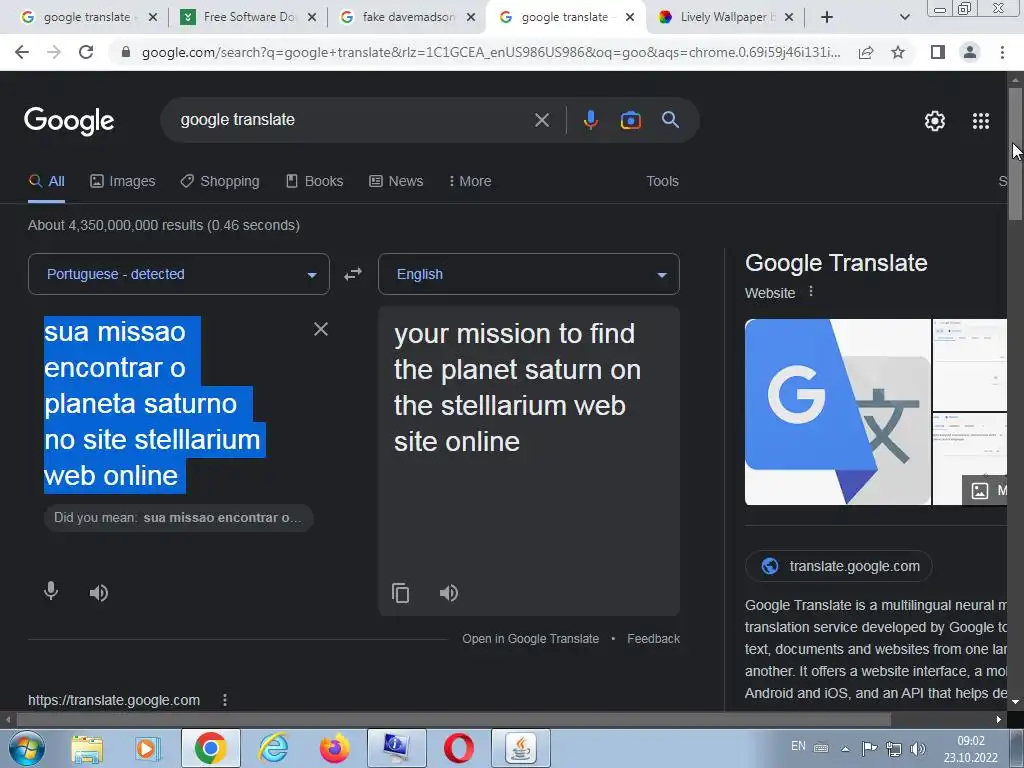This screenshot has width=1024, height=768.
Task: Clear the search box text with X
Action: click(x=541, y=120)
